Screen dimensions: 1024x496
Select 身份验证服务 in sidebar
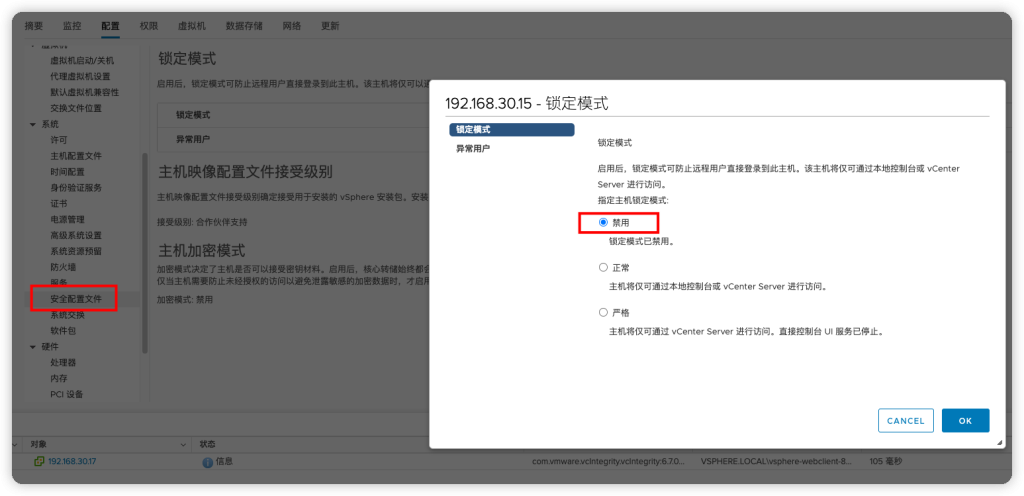click(76, 187)
